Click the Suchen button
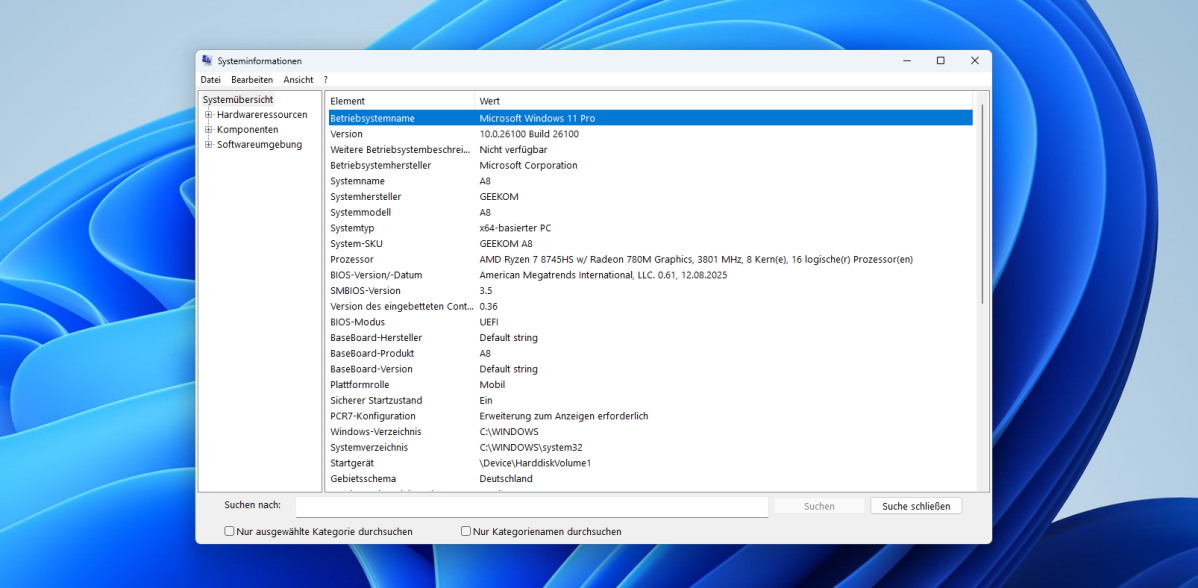The image size is (1198, 588). (819, 505)
